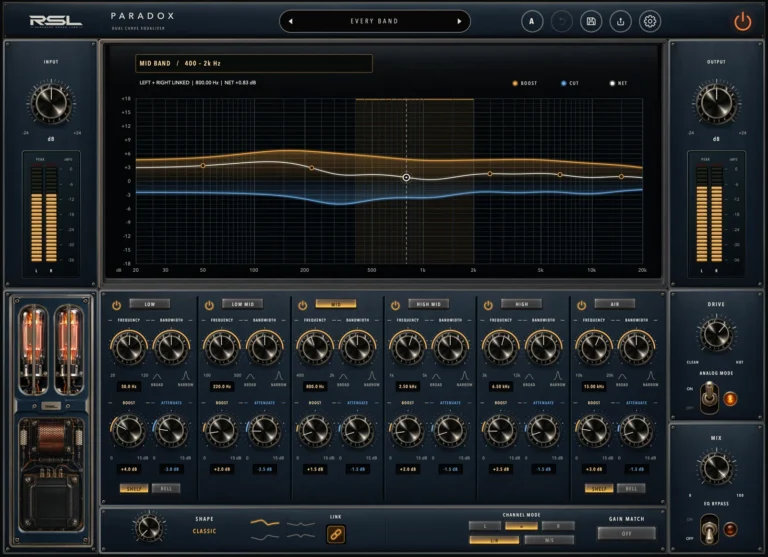
Task: Click the CLASSIC shape label
Action: point(204,531)
